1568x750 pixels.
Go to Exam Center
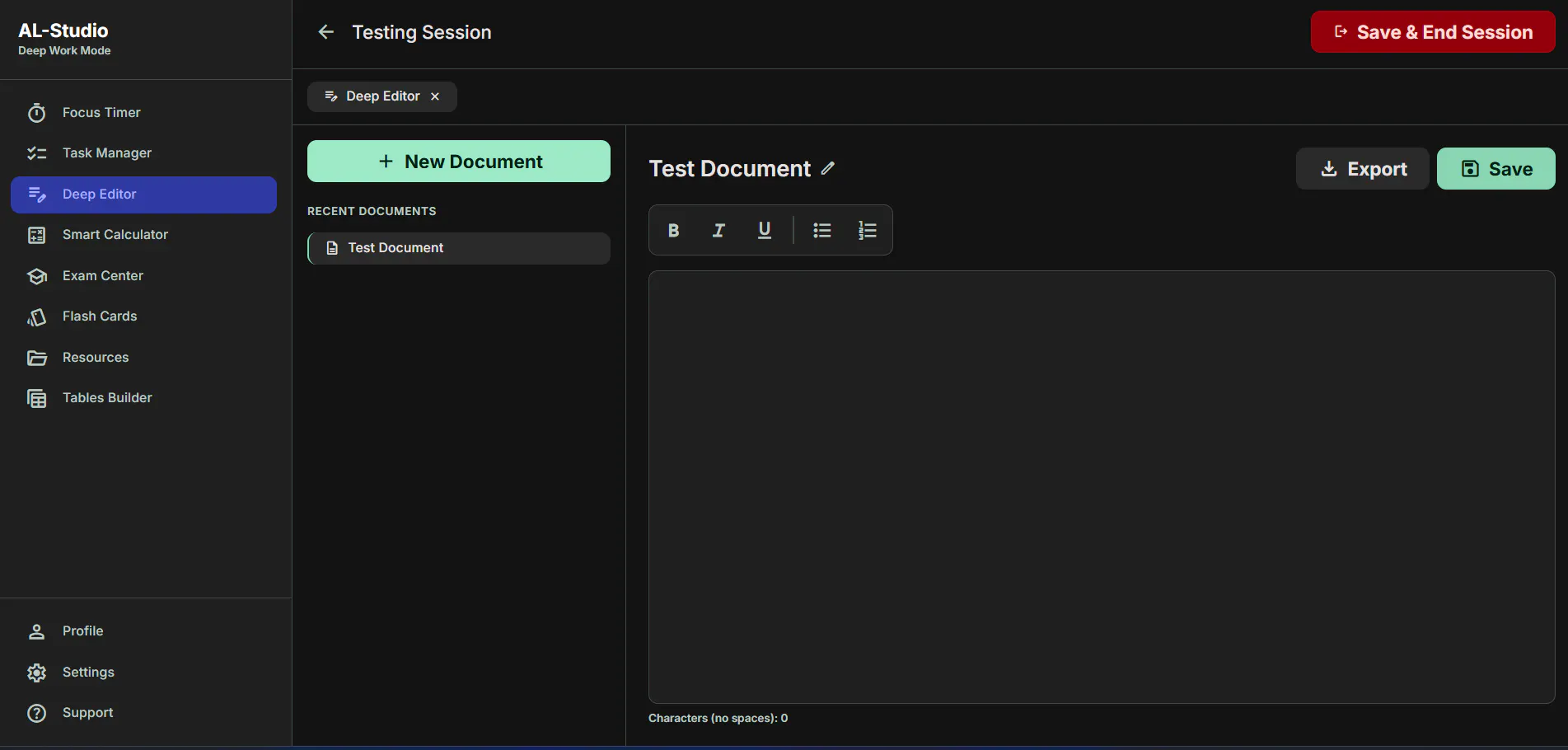pyautogui.click(x=143, y=276)
